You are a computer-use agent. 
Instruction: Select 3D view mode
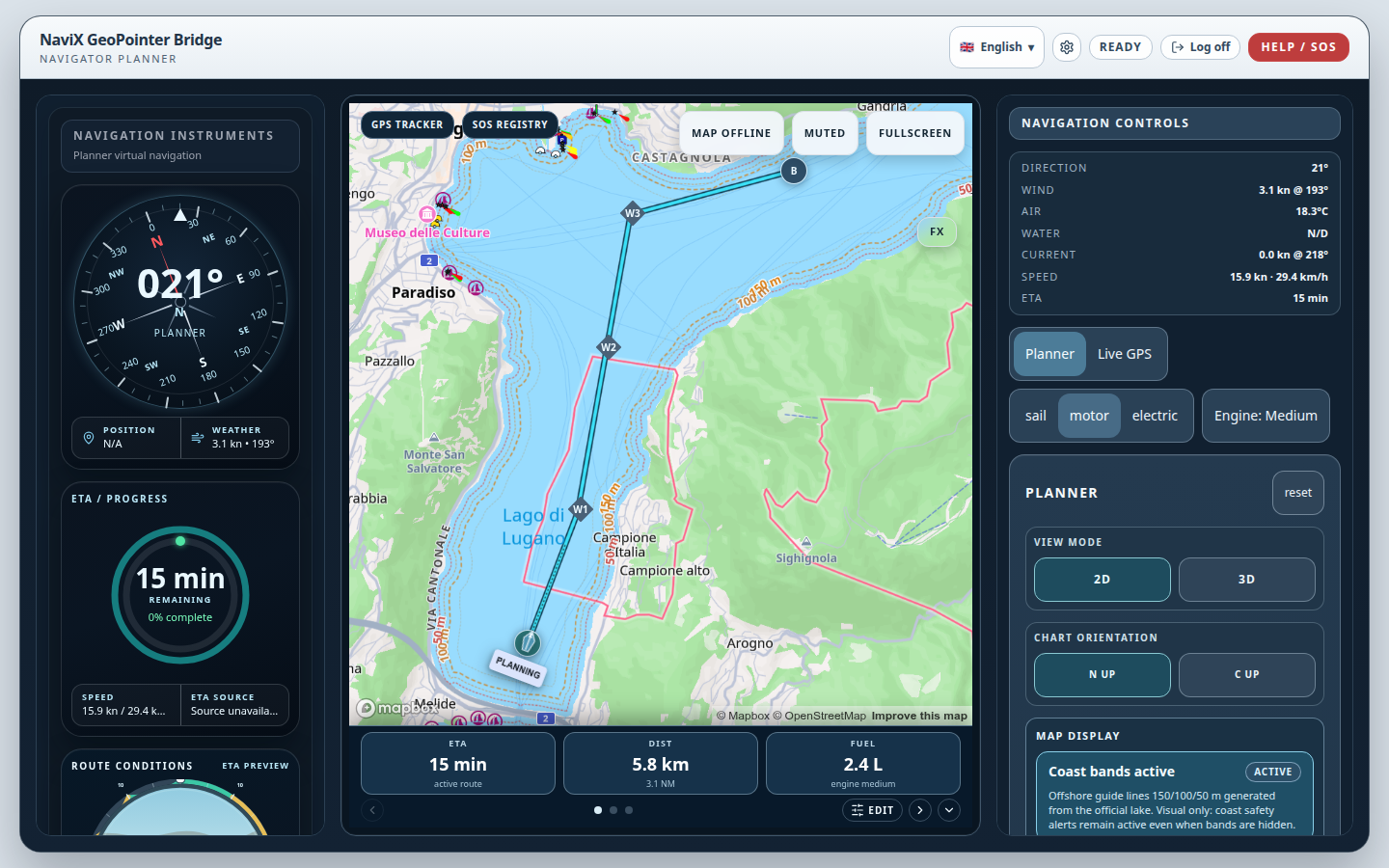coord(1247,580)
